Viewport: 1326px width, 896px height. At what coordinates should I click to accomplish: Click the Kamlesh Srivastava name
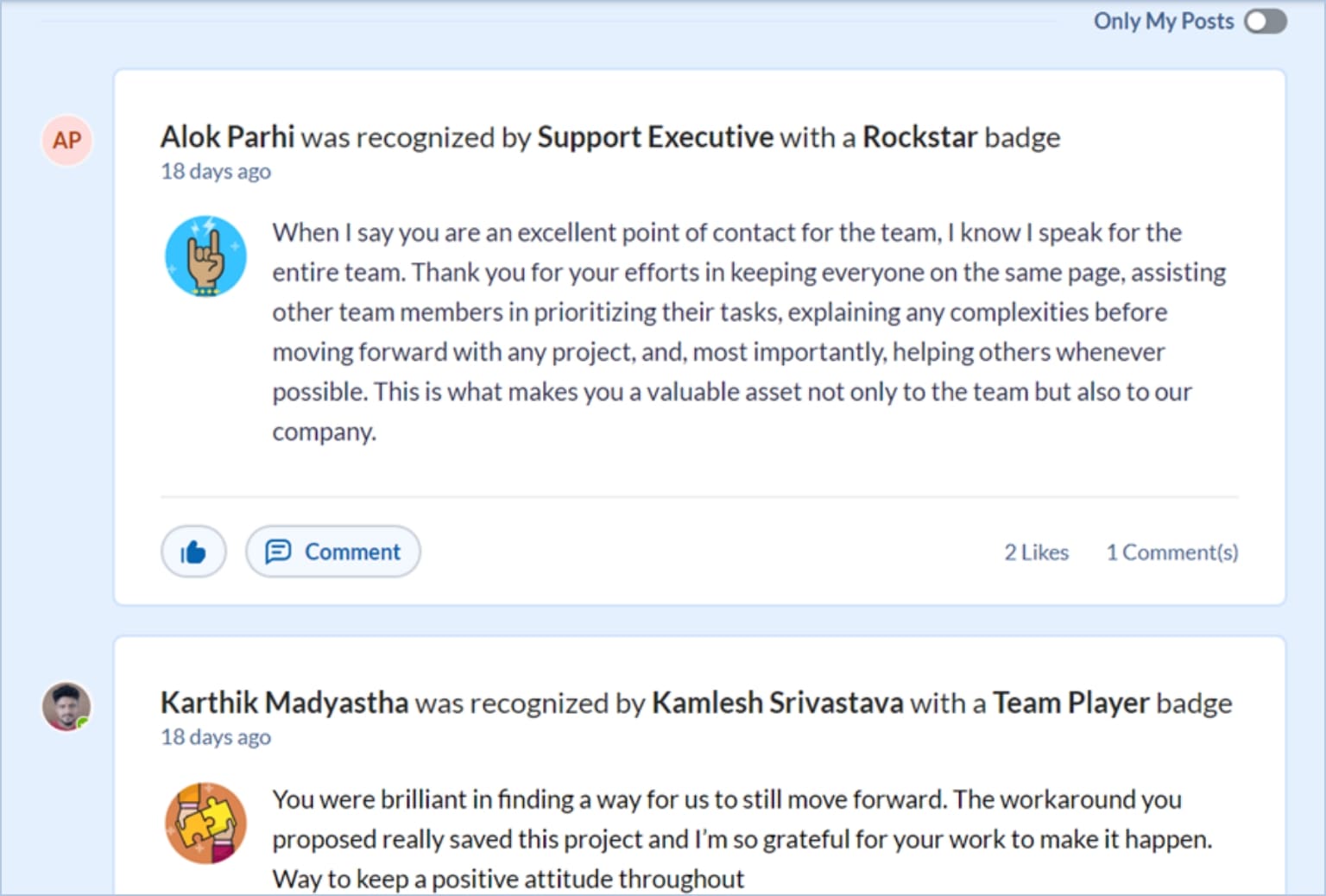[777, 704]
